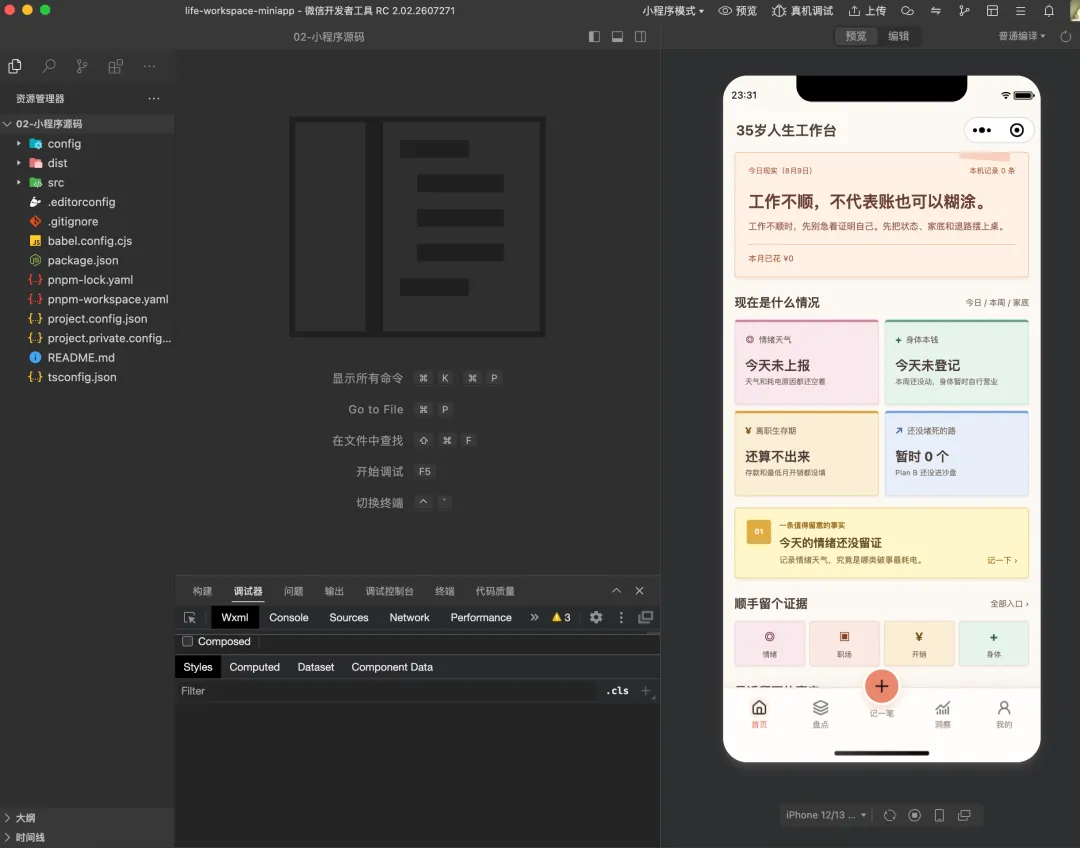Image resolution: width=1080 pixels, height=848 pixels.
Task: Open the source control branch icon
Action: click(x=82, y=66)
